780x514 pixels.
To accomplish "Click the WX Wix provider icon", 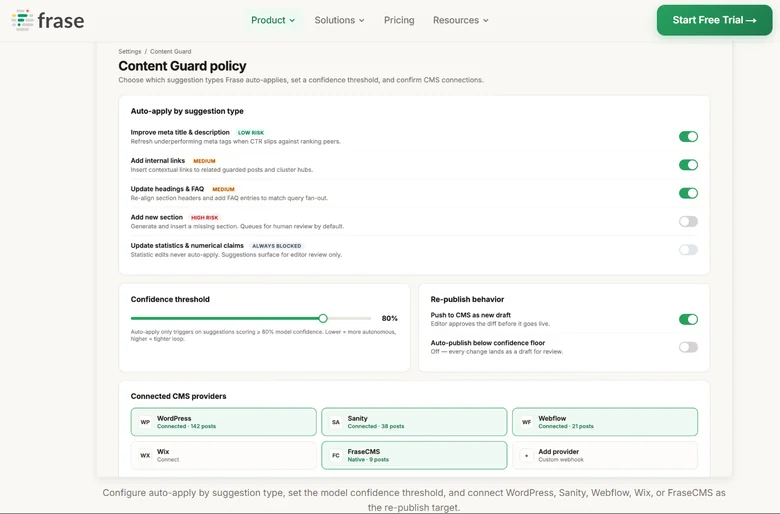I will pos(145,455).
